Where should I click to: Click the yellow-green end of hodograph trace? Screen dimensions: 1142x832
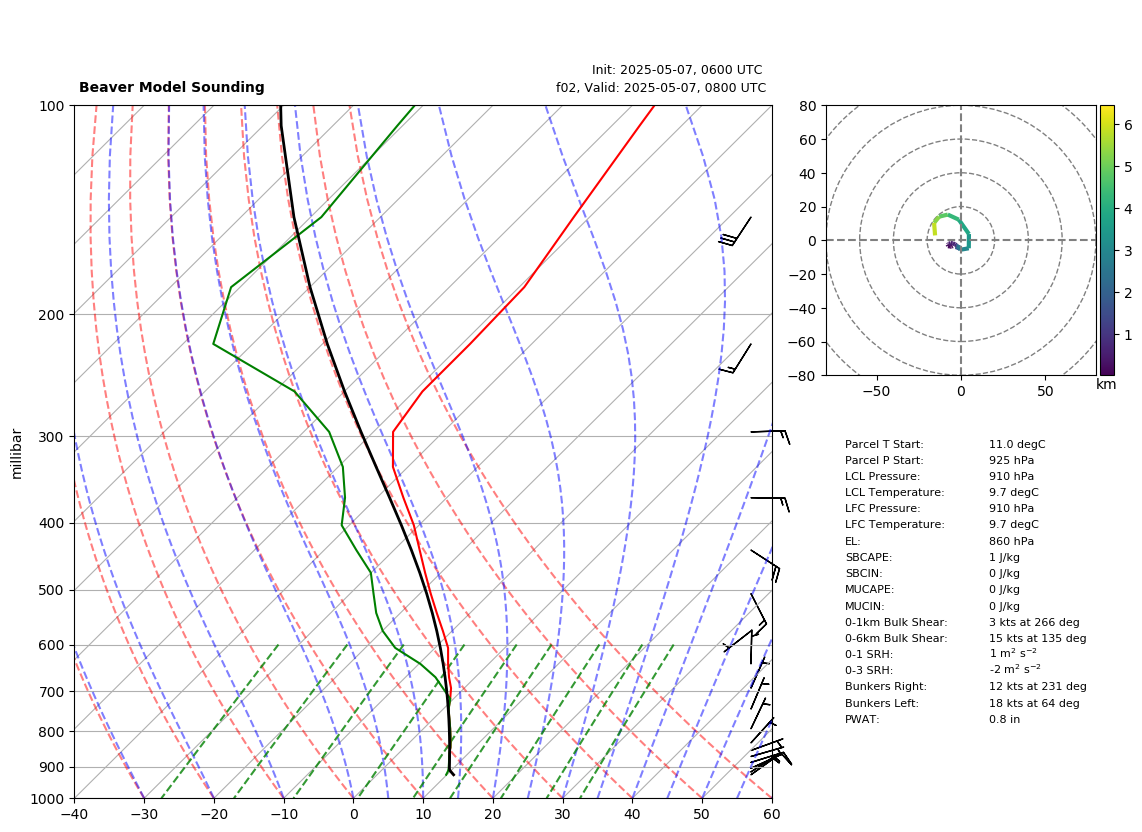coord(934,229)
